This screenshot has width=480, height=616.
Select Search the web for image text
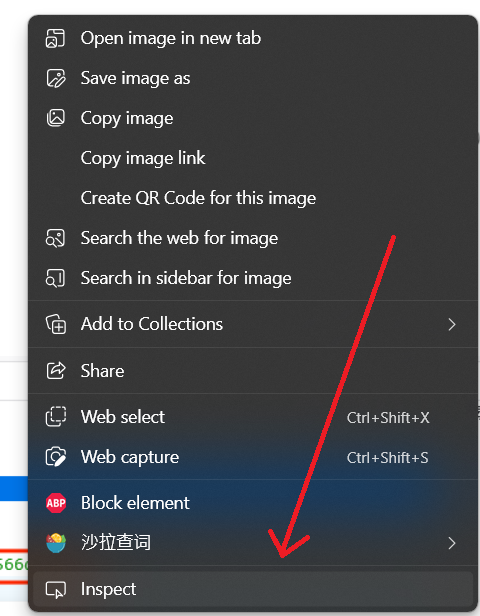[180, 238]
